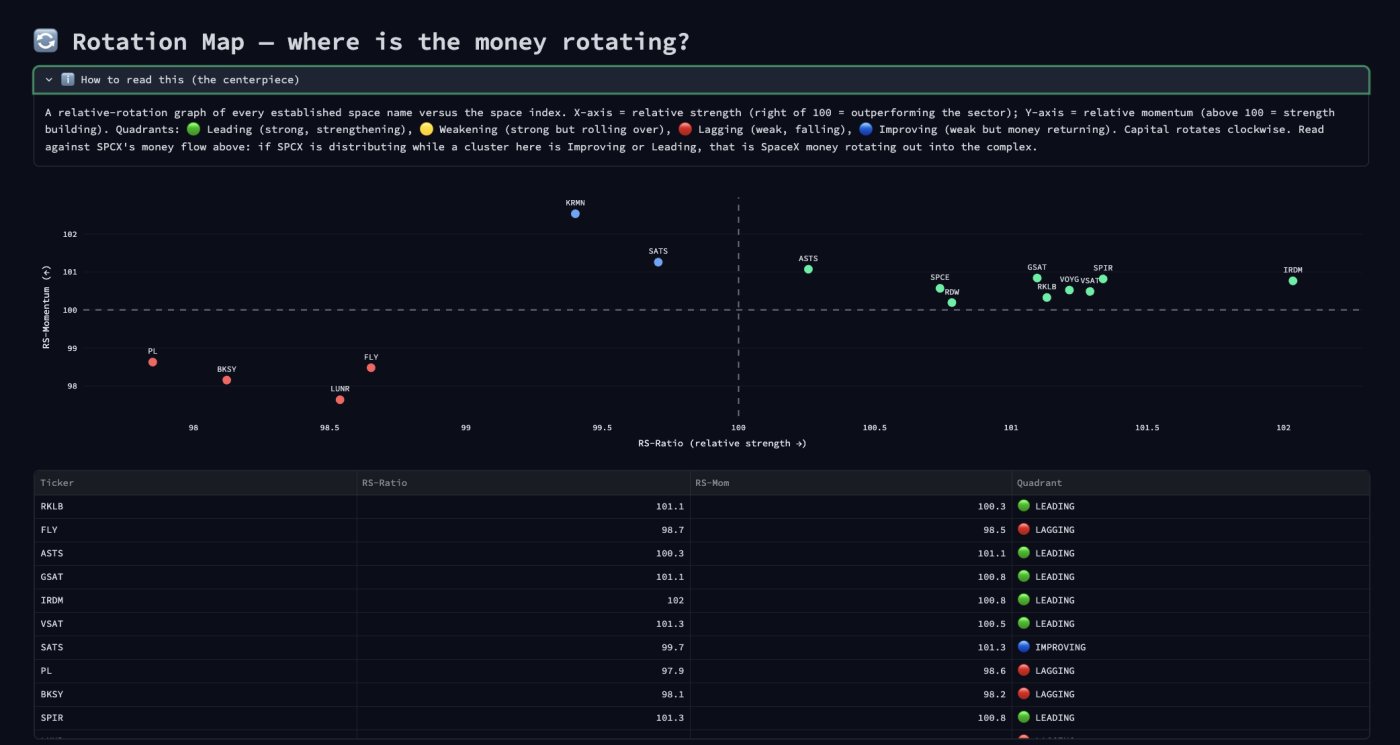
Task: Select the KRMN data point on the rotation chart
Action: [x=575, y=214]
